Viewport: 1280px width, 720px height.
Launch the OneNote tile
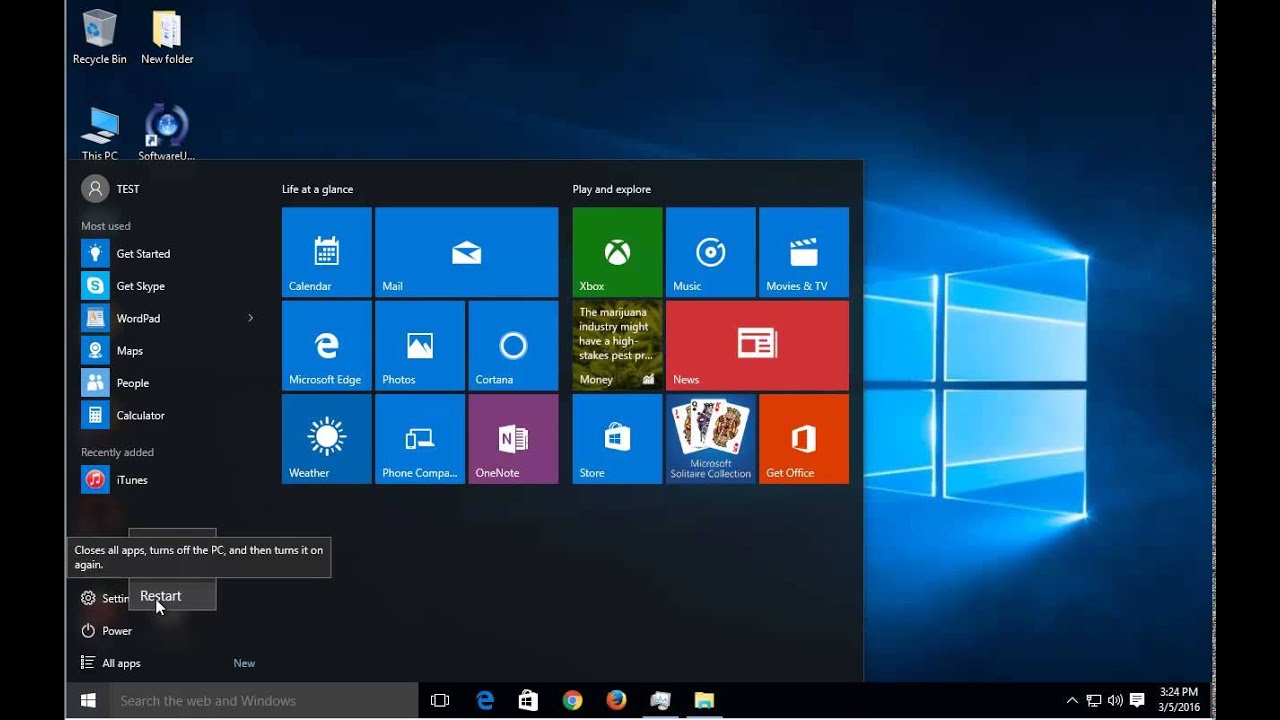(x=513, y=439)
